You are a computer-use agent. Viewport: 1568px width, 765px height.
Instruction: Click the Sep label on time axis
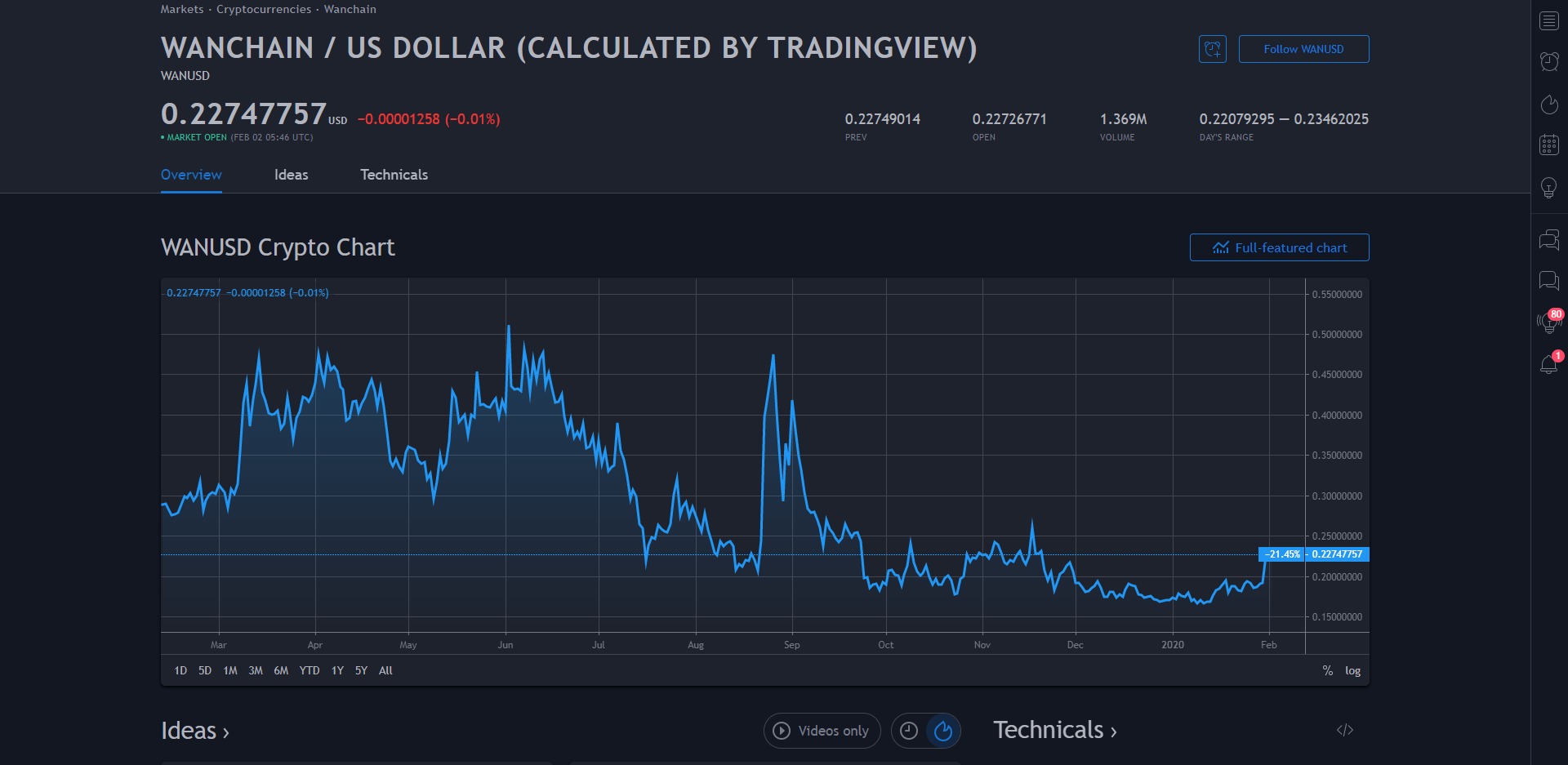pos(791,645)
